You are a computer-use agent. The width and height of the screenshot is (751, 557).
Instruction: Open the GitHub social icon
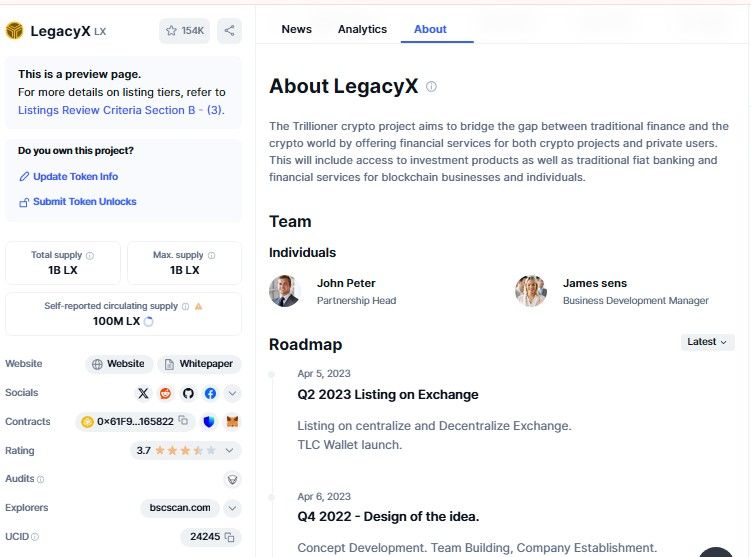point(188,393)
